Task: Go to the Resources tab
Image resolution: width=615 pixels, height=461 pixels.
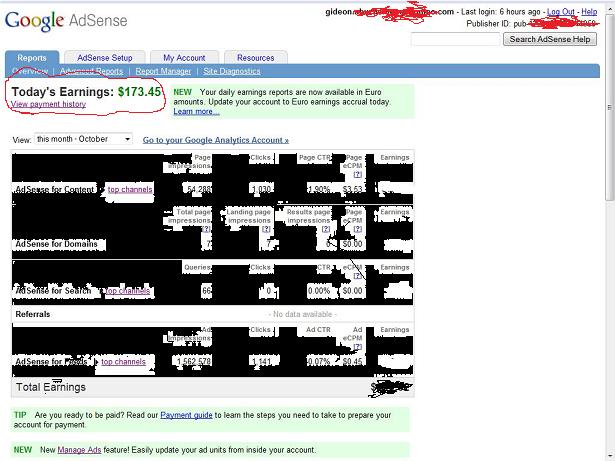Action: click(256, 58)
